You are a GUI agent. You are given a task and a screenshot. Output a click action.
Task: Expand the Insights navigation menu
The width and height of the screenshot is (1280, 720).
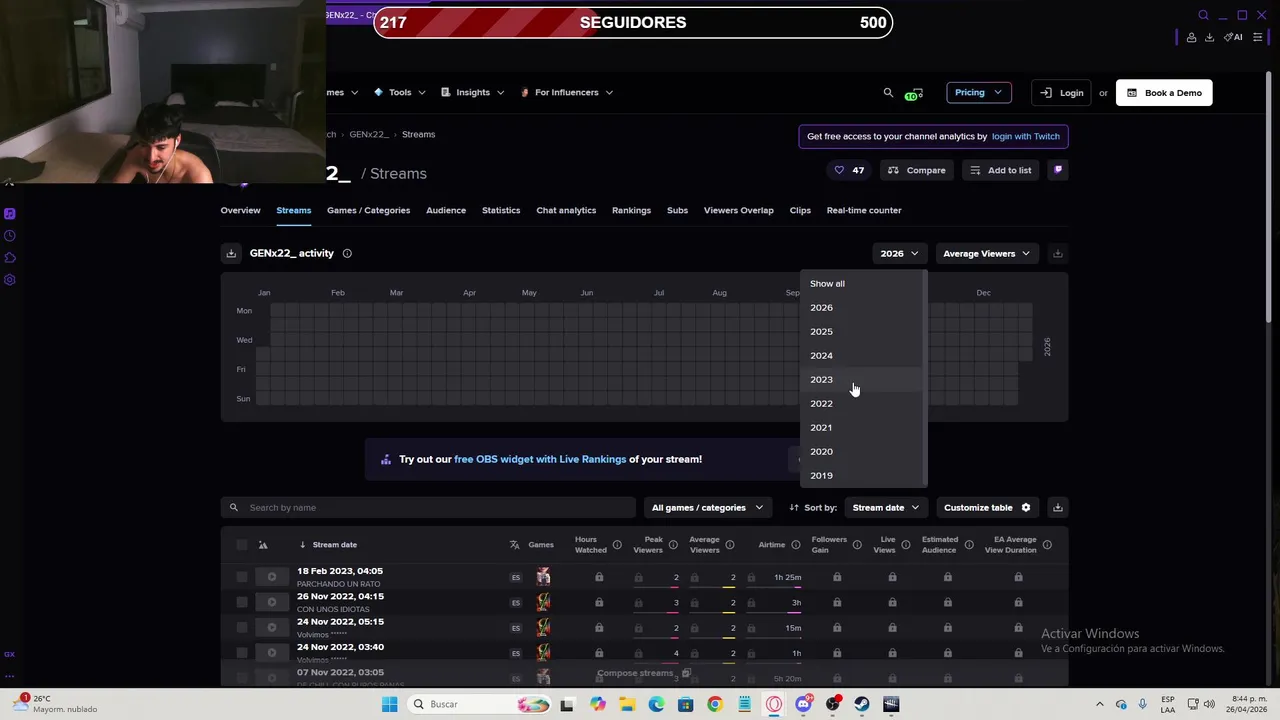[473, 92]
